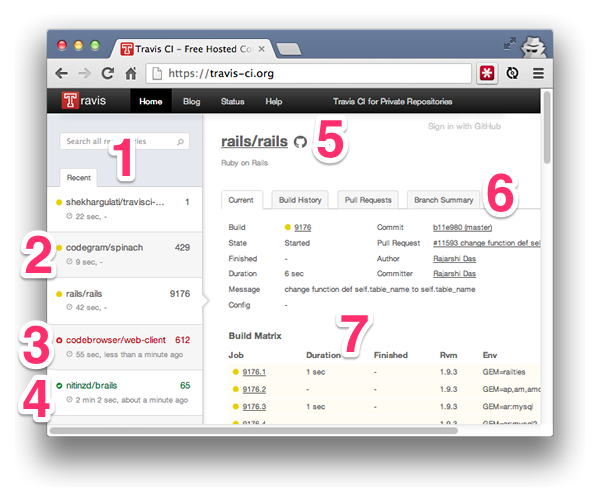Select nitinzd/brails repository in the list
This screenshot has height=501, width=600.
pyautogui.click(x=125, y=393)
